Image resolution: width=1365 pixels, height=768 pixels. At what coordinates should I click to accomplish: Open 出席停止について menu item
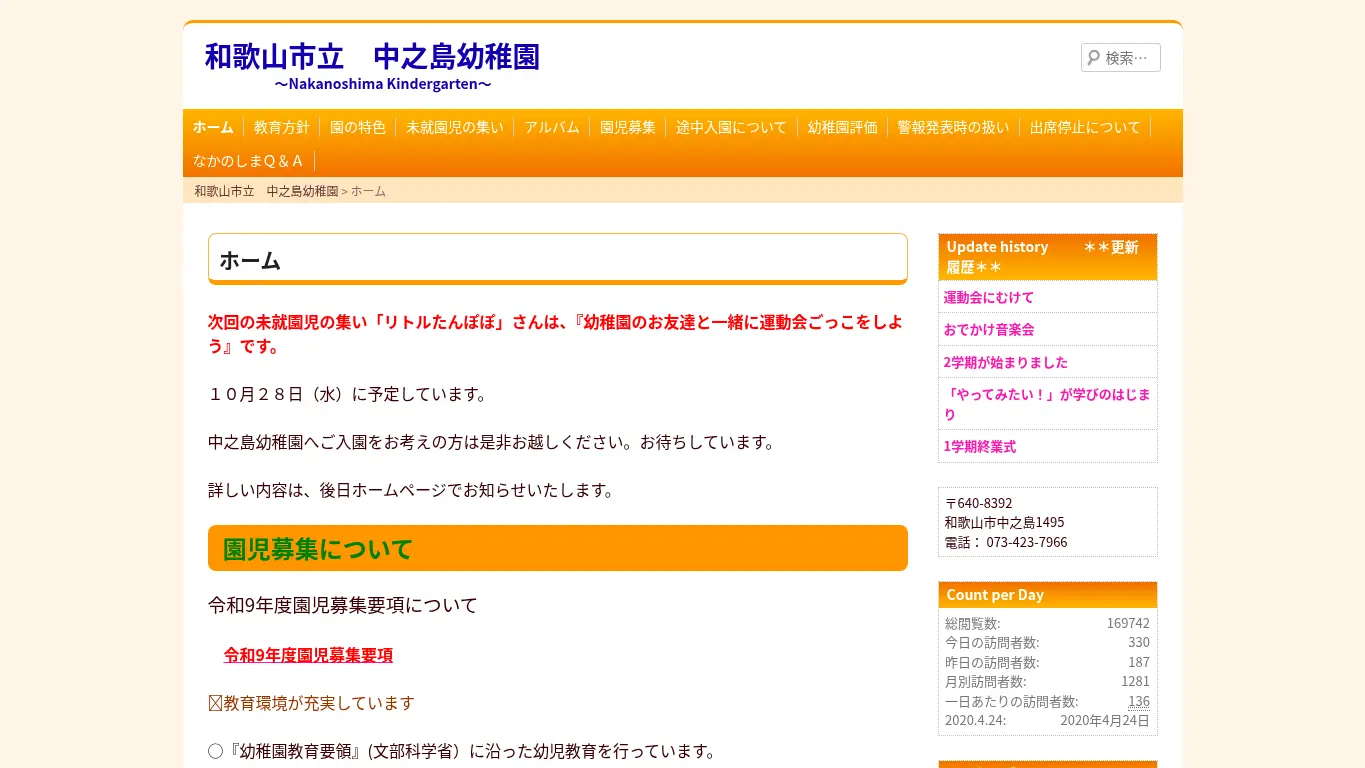coord(1085,127)
